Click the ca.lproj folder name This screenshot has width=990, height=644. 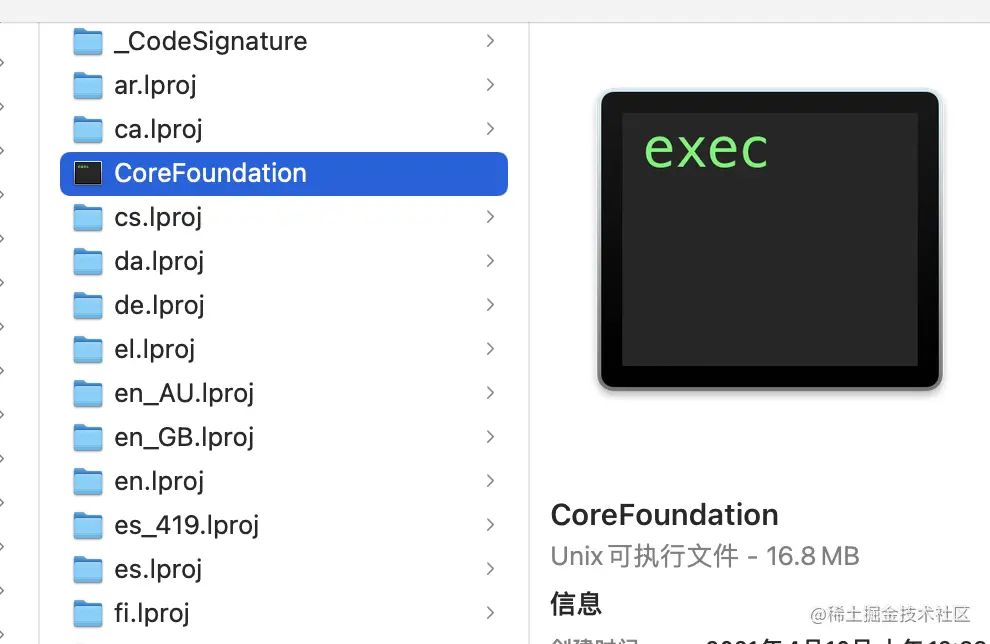(x=158, y=130)
